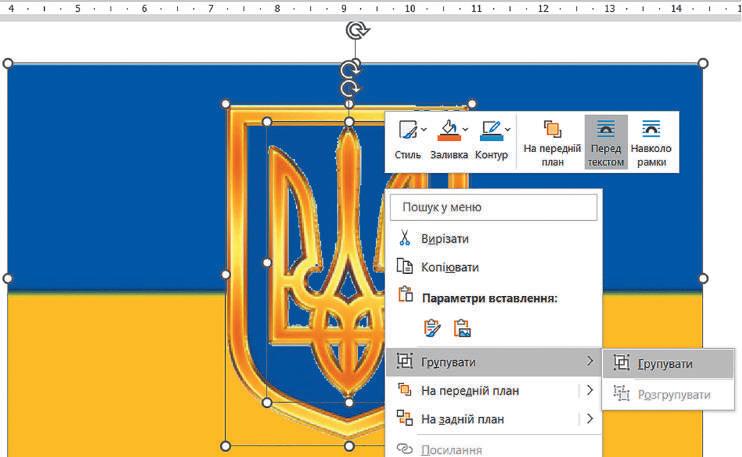Click the Посилання menu entry
Screen dimensions: 742x457
click(x=494, y=449)
